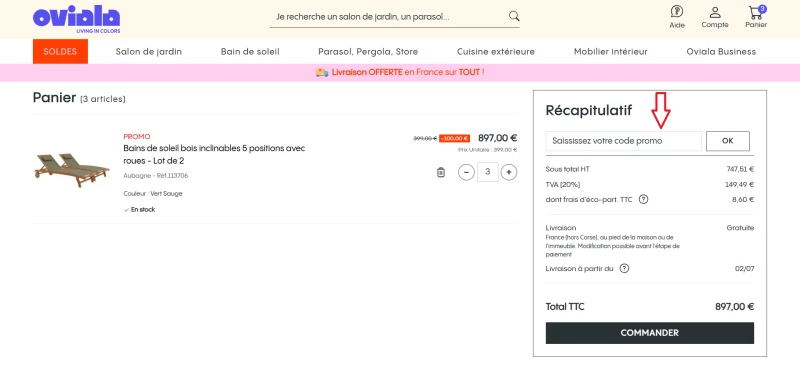Open Bain de soleil menu
The height and width of the screenshot is (366, 800).
pyautogui.click(x=250, y=52)
